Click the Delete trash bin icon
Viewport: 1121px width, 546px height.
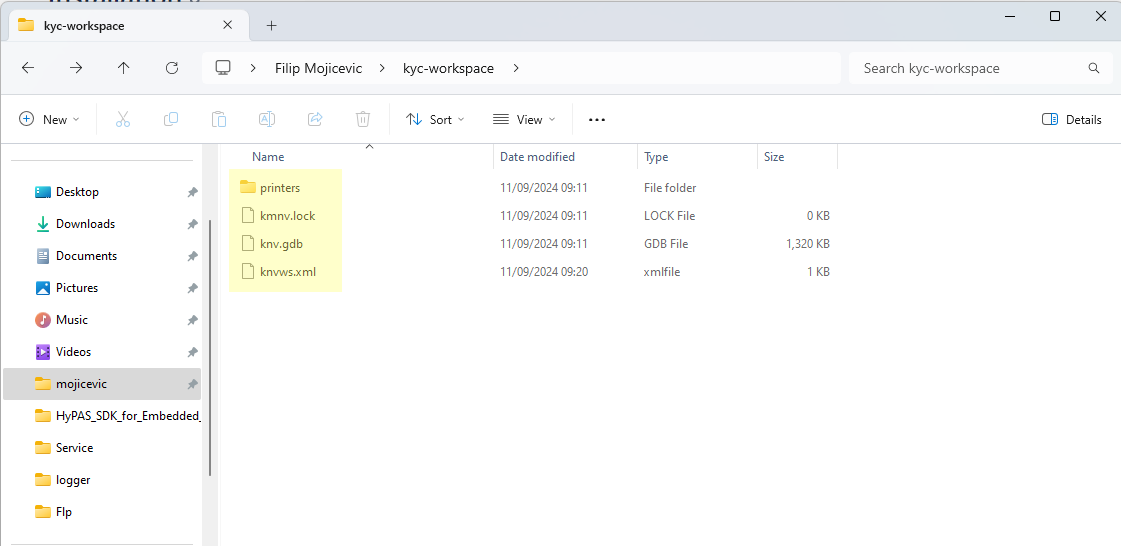pyautogui.click(x=363, y=119)
